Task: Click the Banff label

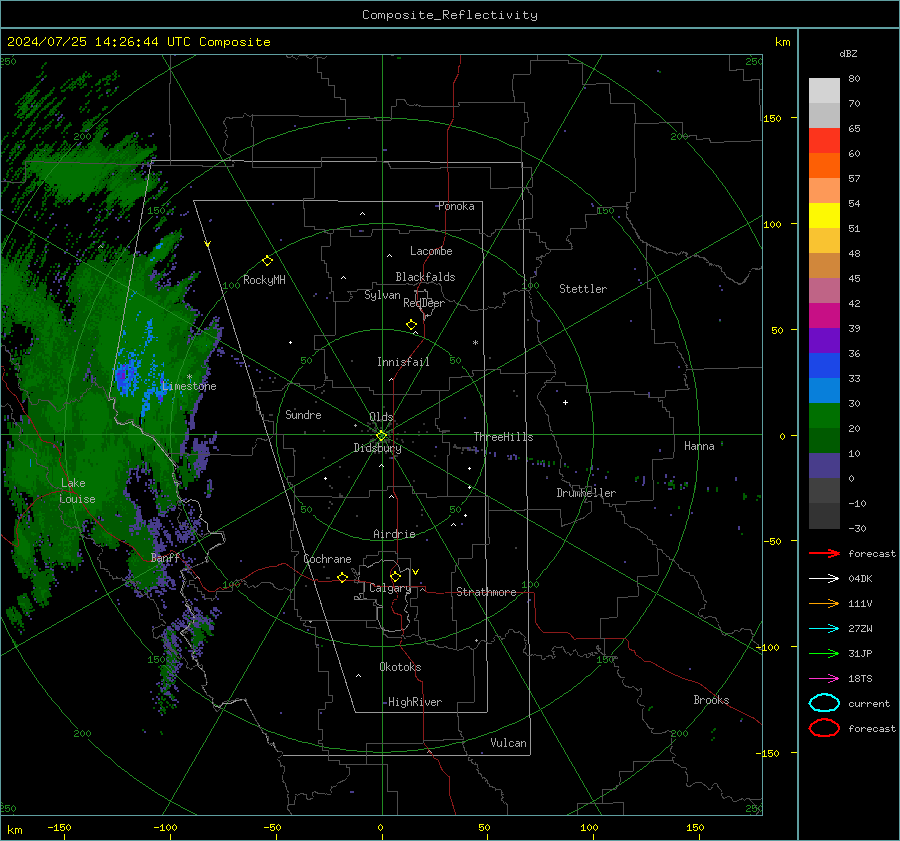Action: (x=165, y=557)
